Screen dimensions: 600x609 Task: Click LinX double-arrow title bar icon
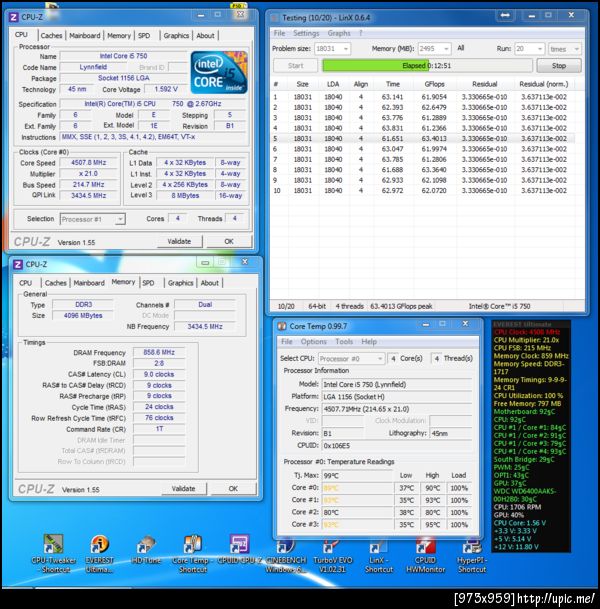click(505, 15)
